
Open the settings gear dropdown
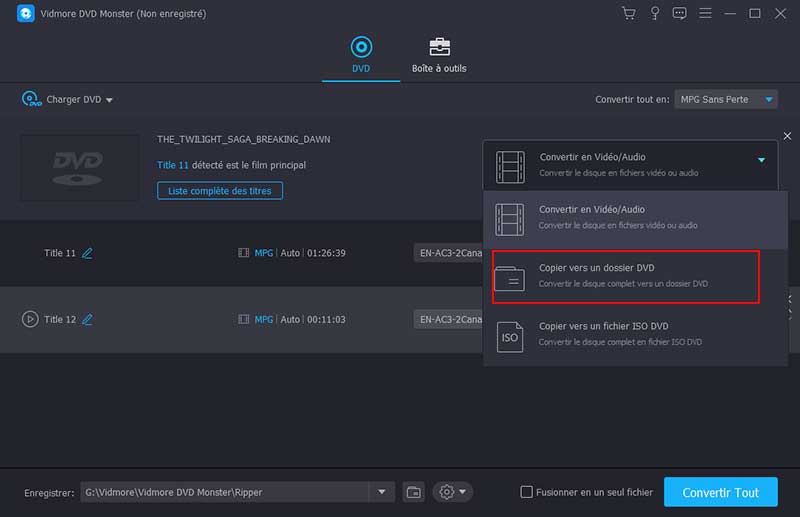[x=453, y=492]
